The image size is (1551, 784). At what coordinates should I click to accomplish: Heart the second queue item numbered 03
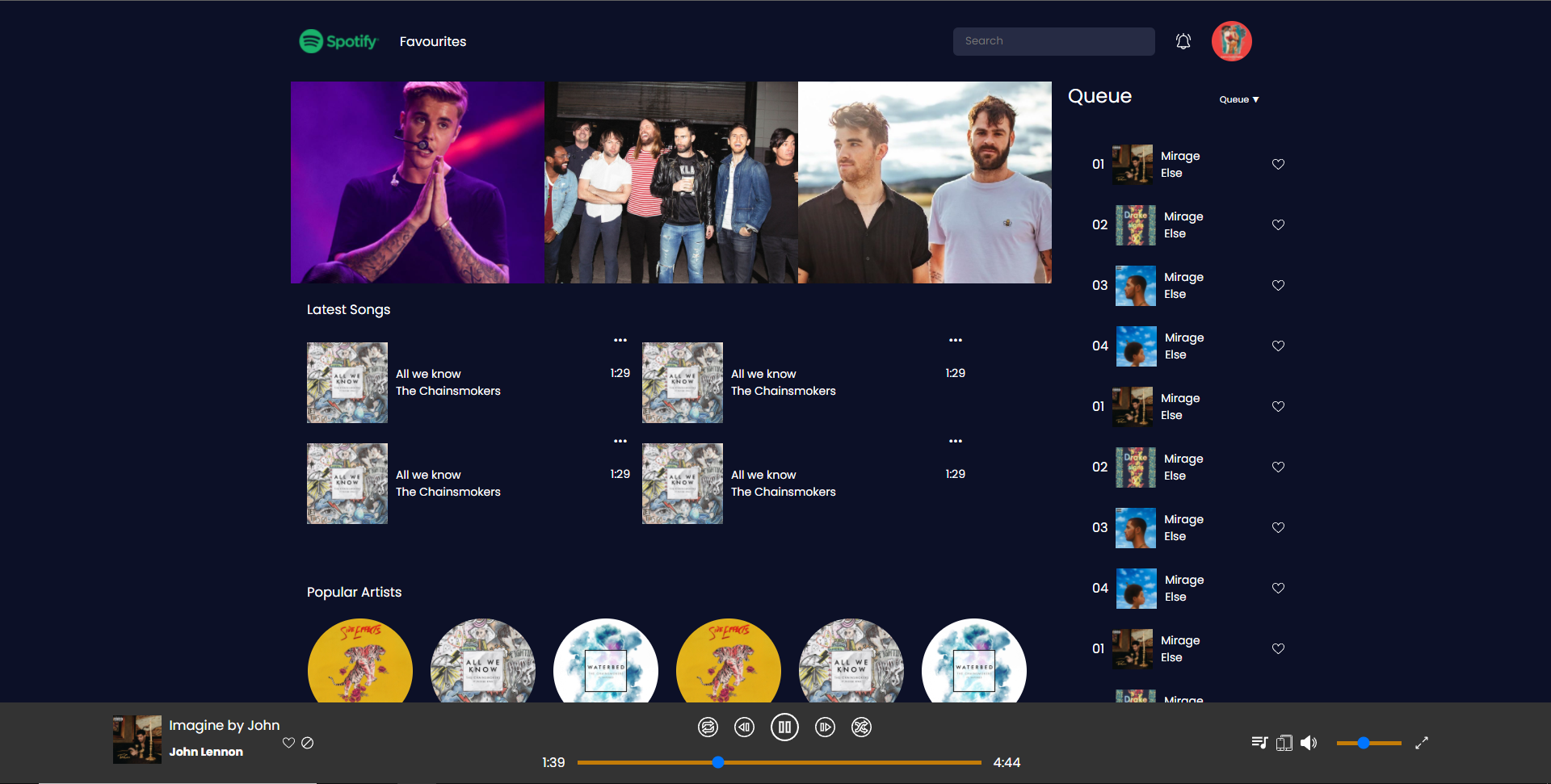[x=1278, y=527]
